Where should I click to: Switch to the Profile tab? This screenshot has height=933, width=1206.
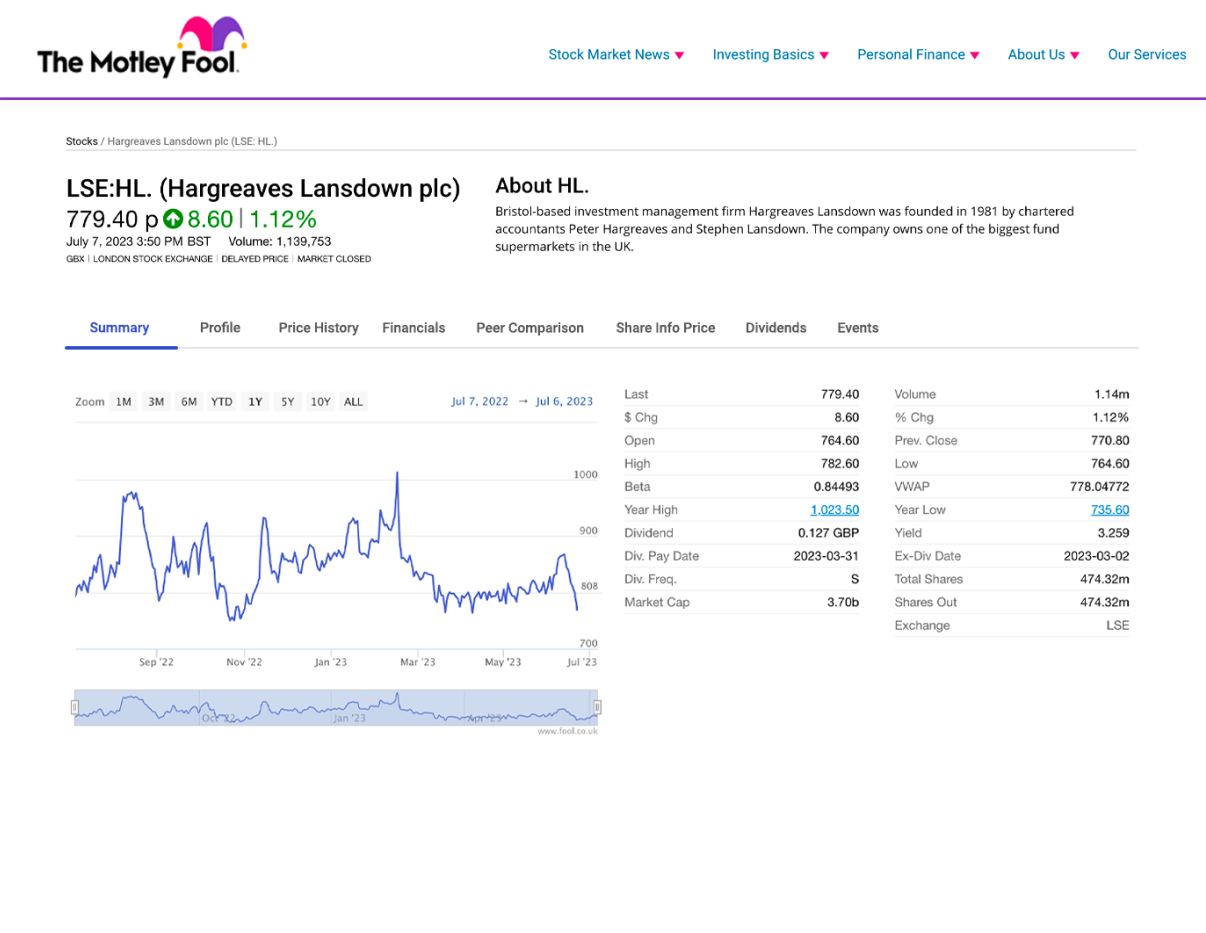(220, 328)
